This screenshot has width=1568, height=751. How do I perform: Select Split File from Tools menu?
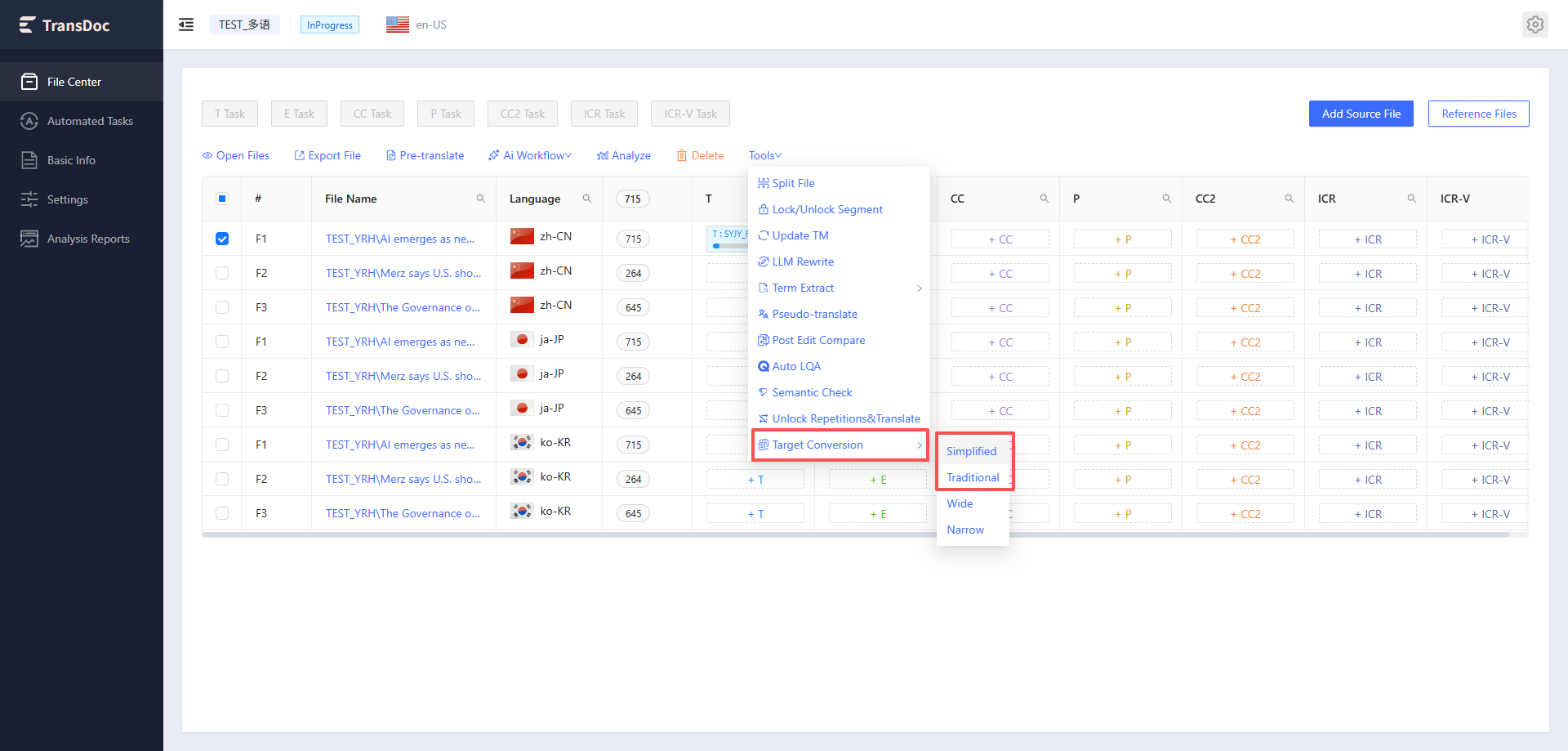click(x=840, y=183)
